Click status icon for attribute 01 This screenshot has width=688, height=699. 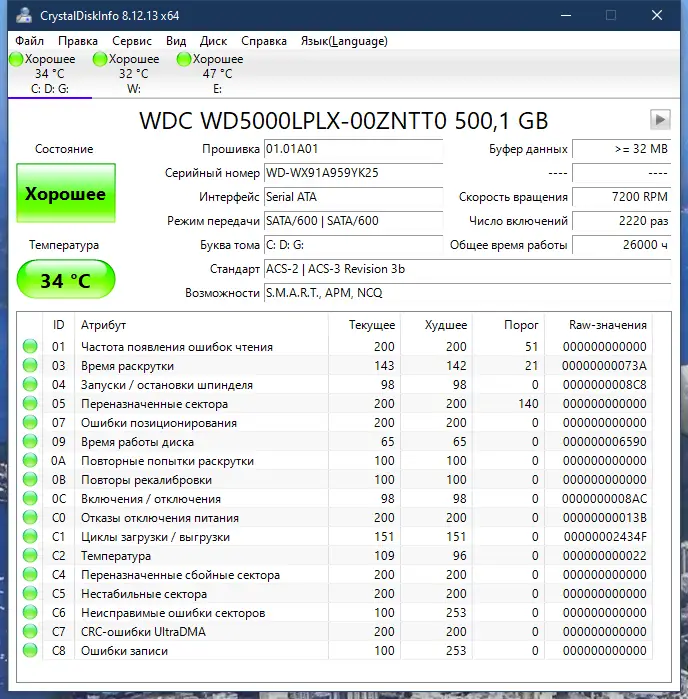(30, 346)
